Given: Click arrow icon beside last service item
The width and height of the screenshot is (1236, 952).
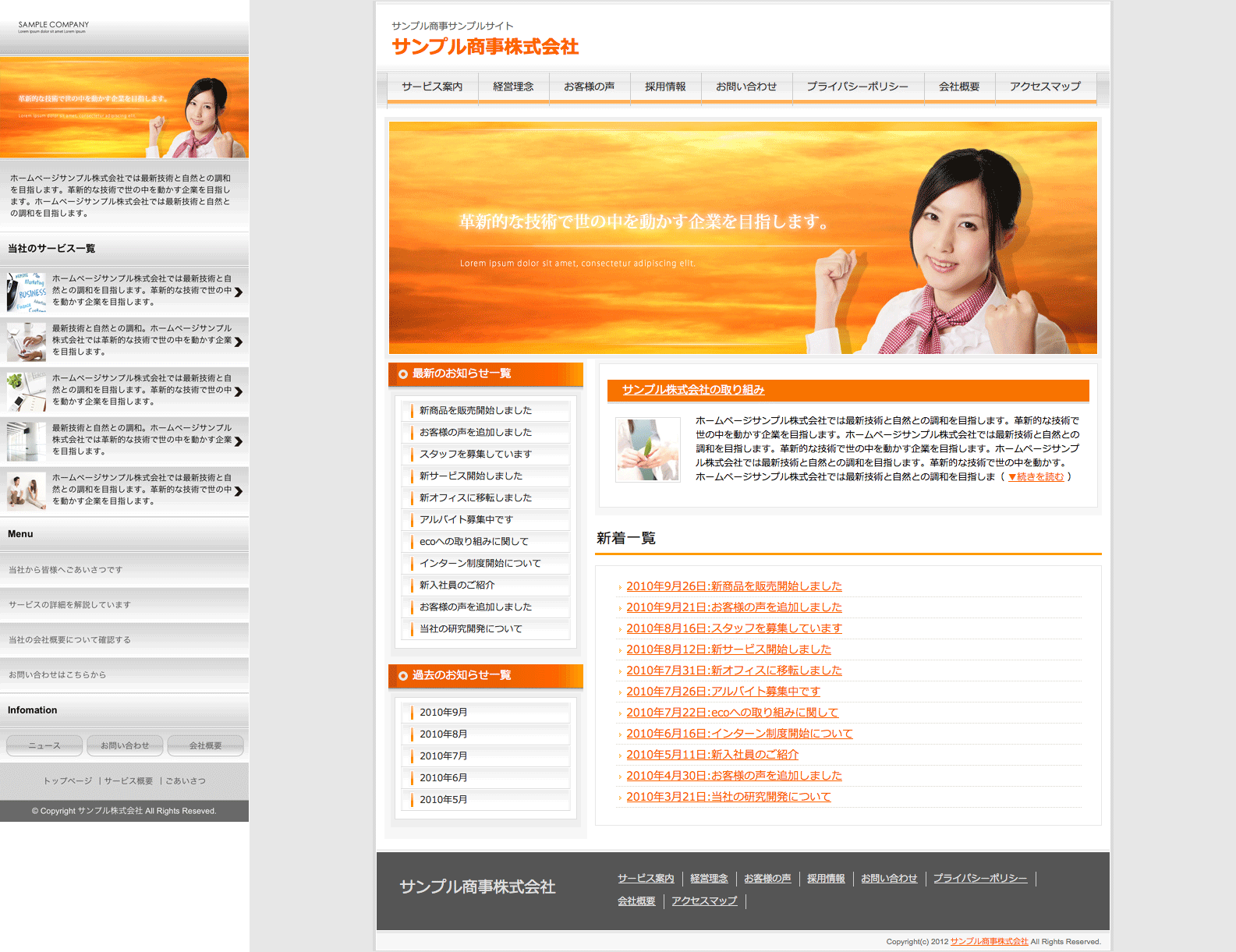Looking at the screenshot, I should pos(239,491).
